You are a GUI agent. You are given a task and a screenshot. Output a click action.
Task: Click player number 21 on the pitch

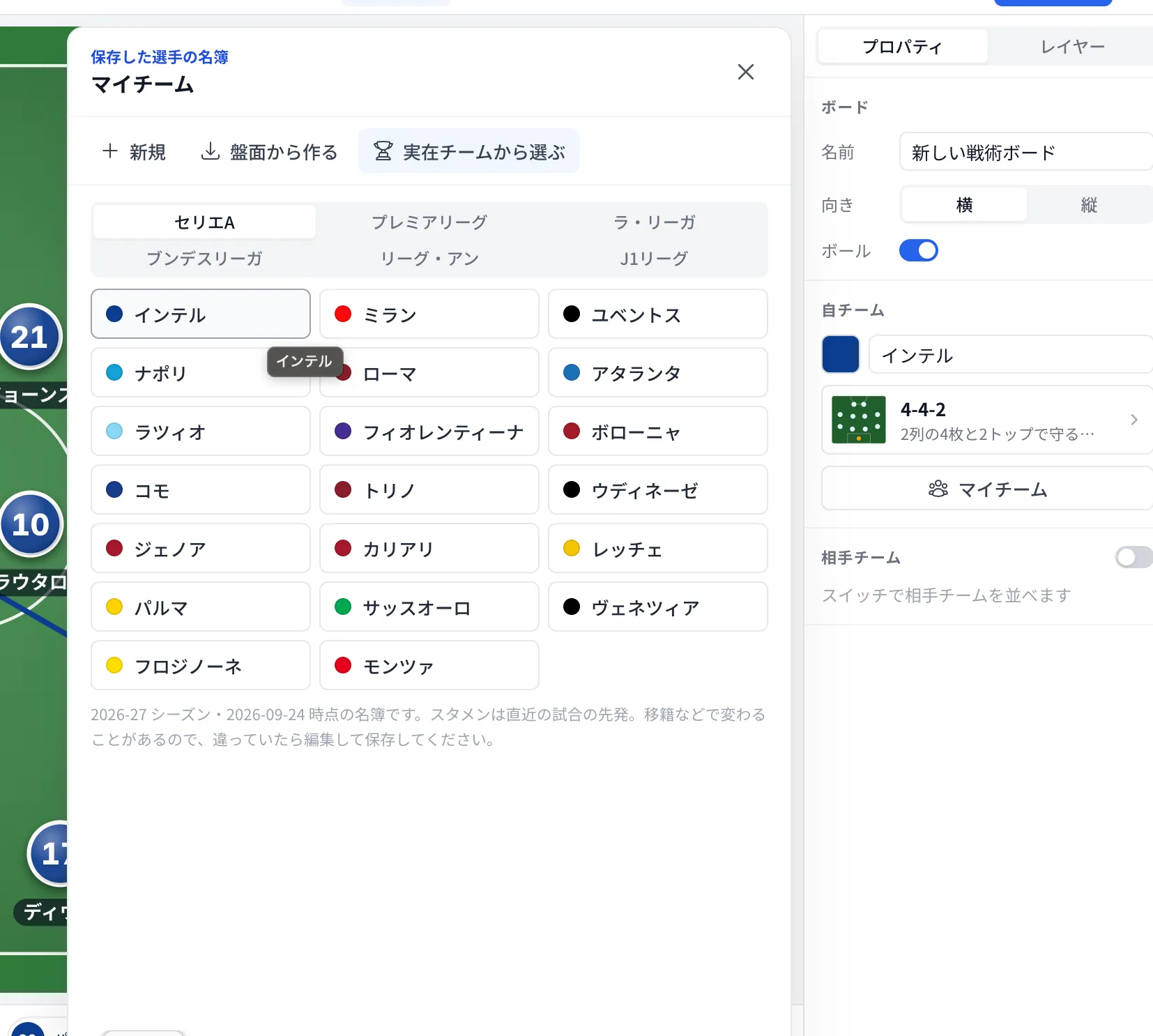(30, 337)
